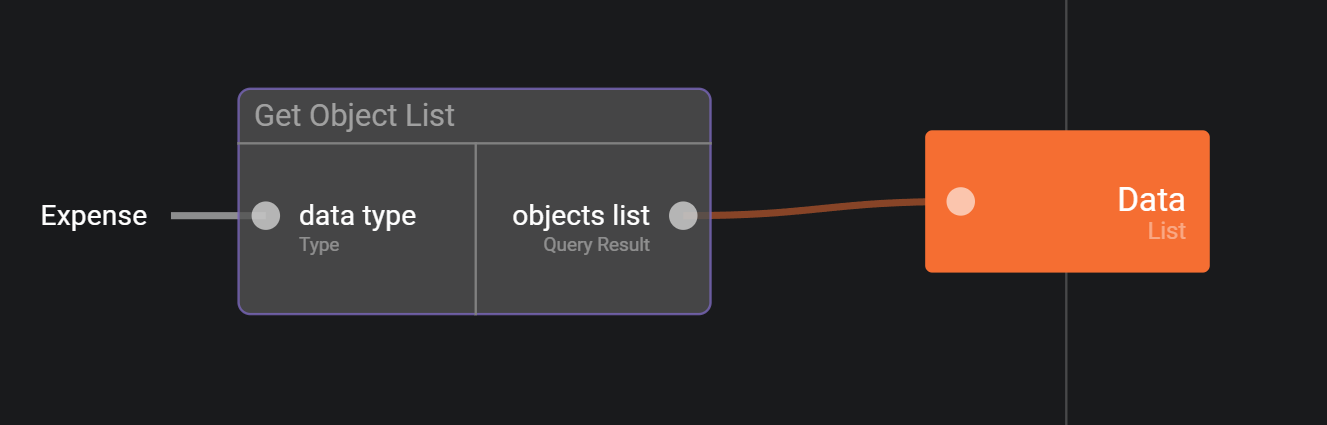Image resolution: width=1327 pixels, height=425 pixels.
Task: Click the "data type" label
Action: [357, 215]
